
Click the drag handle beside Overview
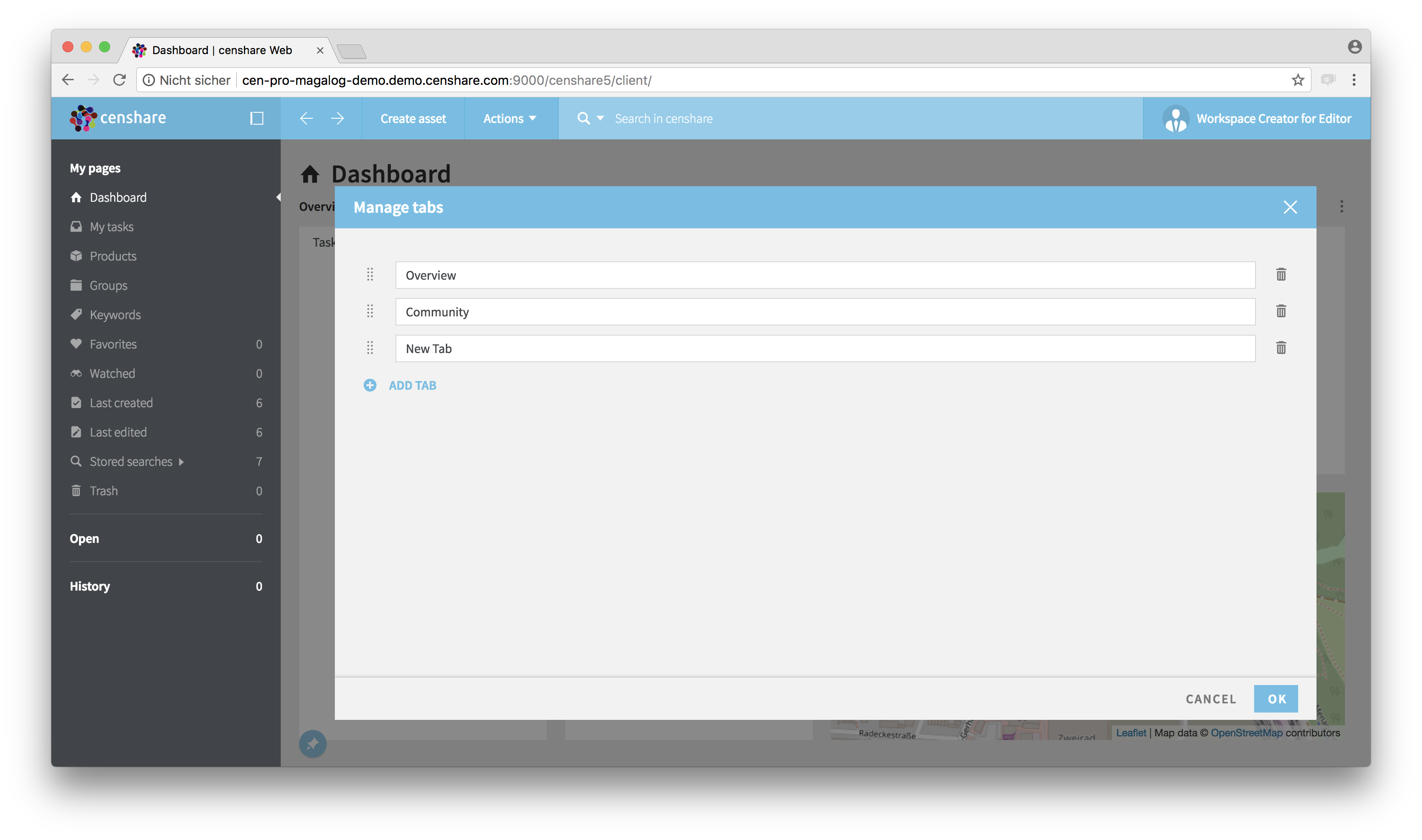pyautogui.click(x=370, y=275)
